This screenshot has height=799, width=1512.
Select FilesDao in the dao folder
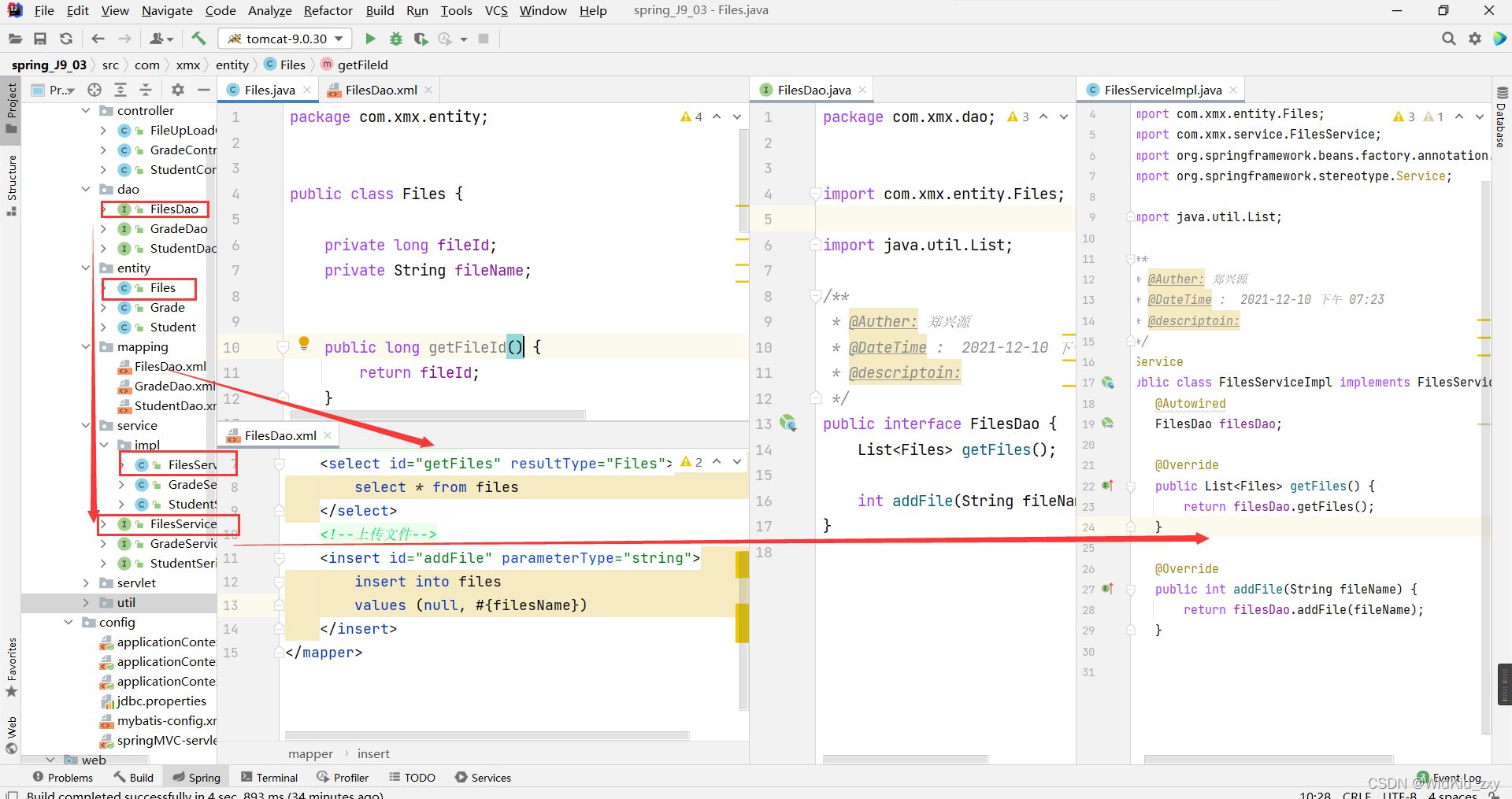(174, 209)
